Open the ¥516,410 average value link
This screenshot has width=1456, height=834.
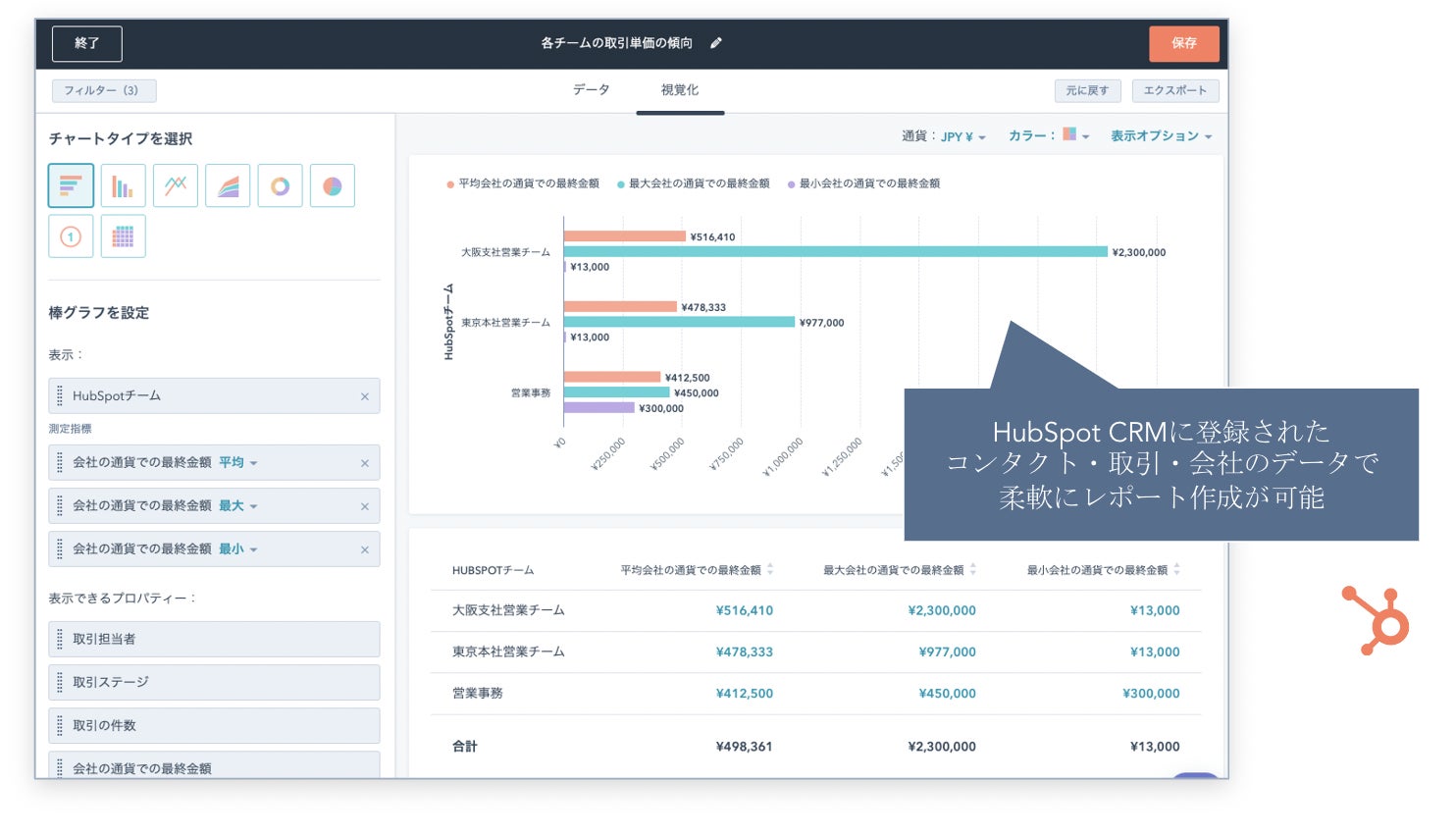pyautogui.click(x=745, y=610)
